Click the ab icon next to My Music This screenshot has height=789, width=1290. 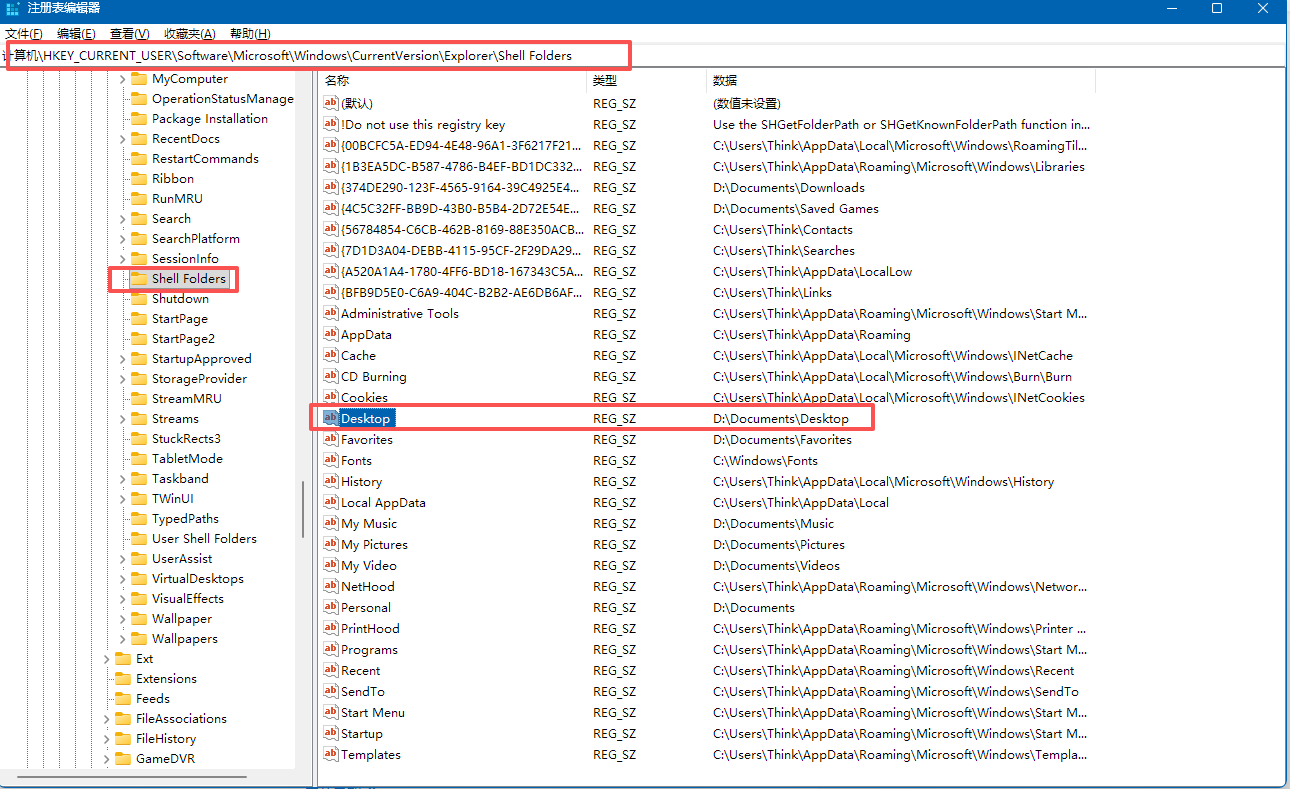[x=331, y=523]
